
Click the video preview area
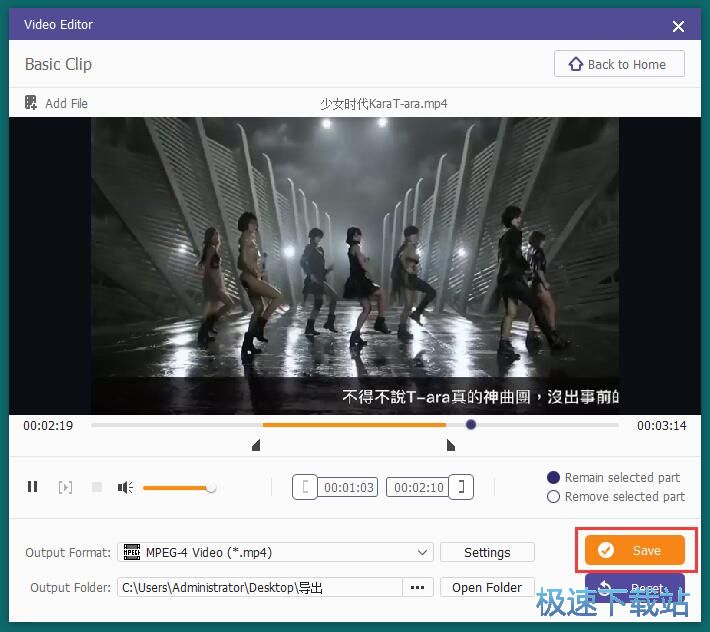[355, 266]
